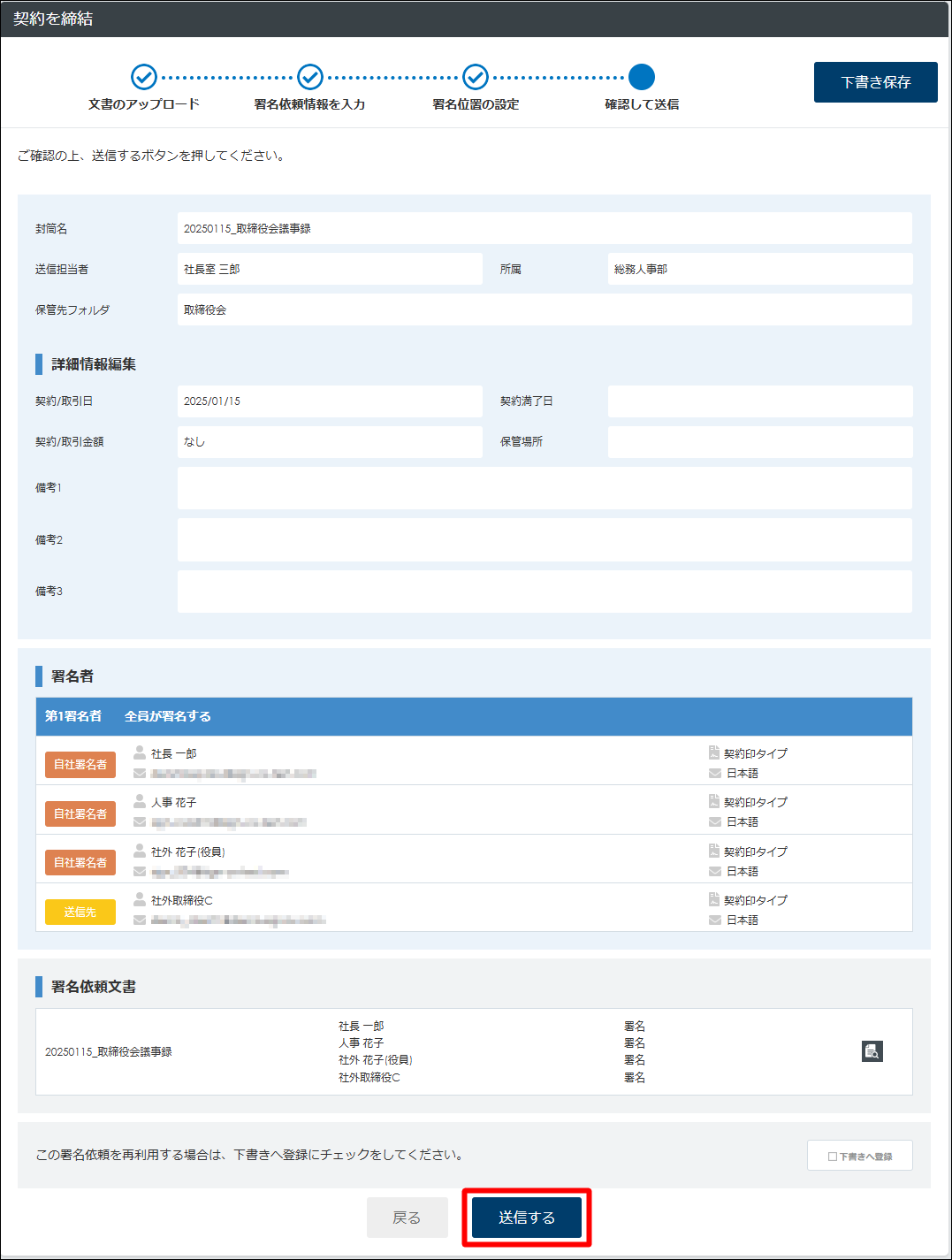Image resolution: width=952 pixels, height=1260 pixels.
Task: Click 日本語 language icon in 人事 花子 row
Action: (x=715, y=822)
